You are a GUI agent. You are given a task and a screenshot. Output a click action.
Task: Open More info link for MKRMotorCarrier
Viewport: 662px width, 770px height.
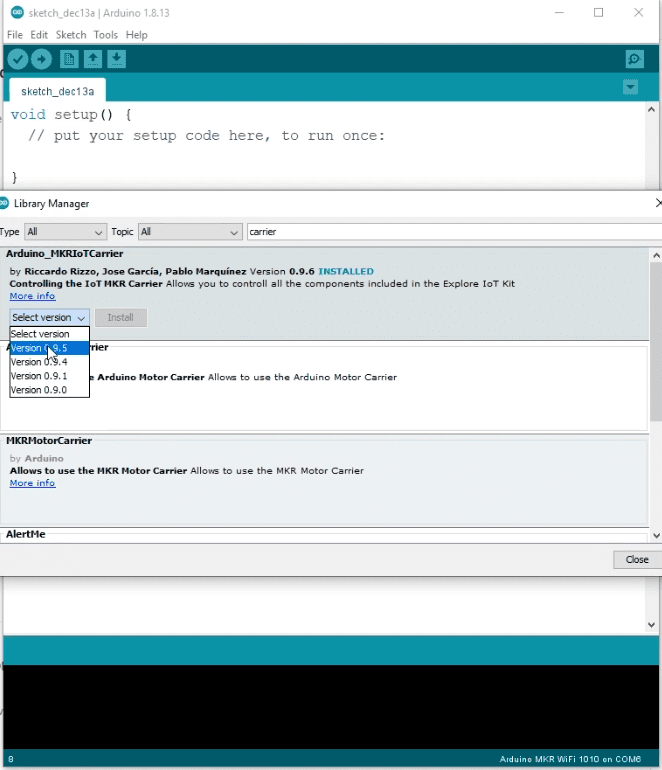click(x=32, y=483)
